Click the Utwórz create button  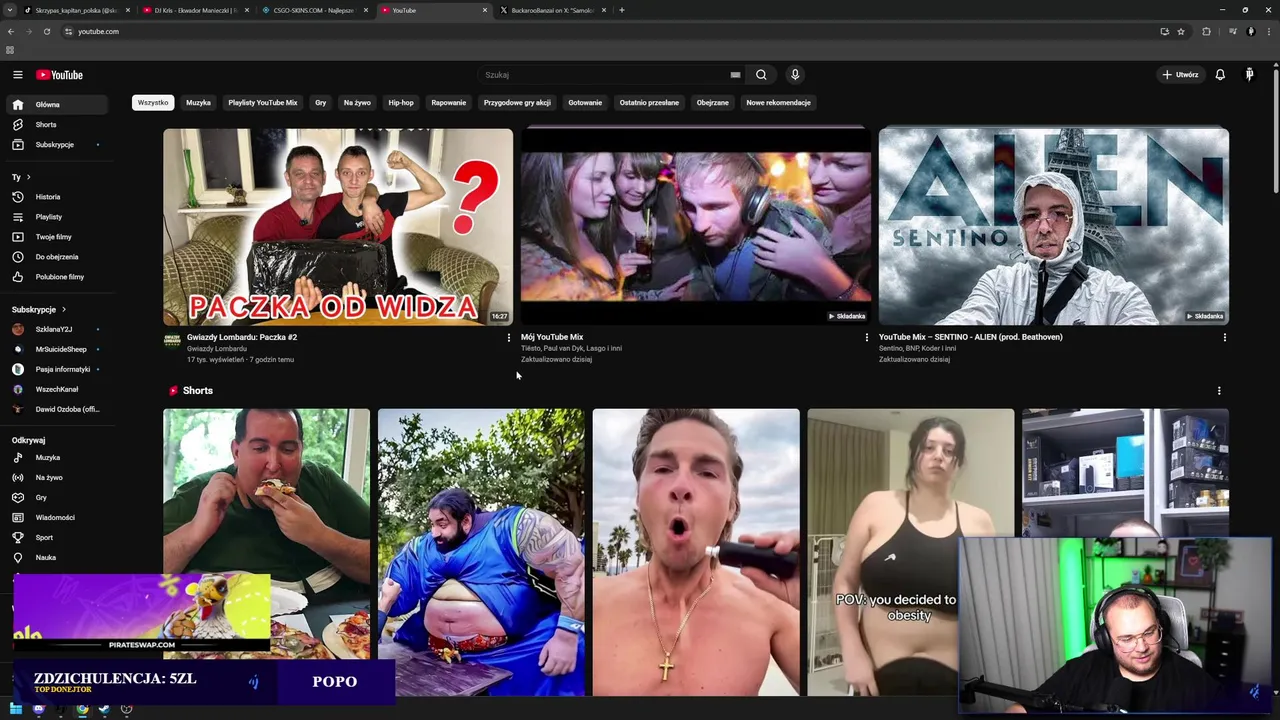1180,75
